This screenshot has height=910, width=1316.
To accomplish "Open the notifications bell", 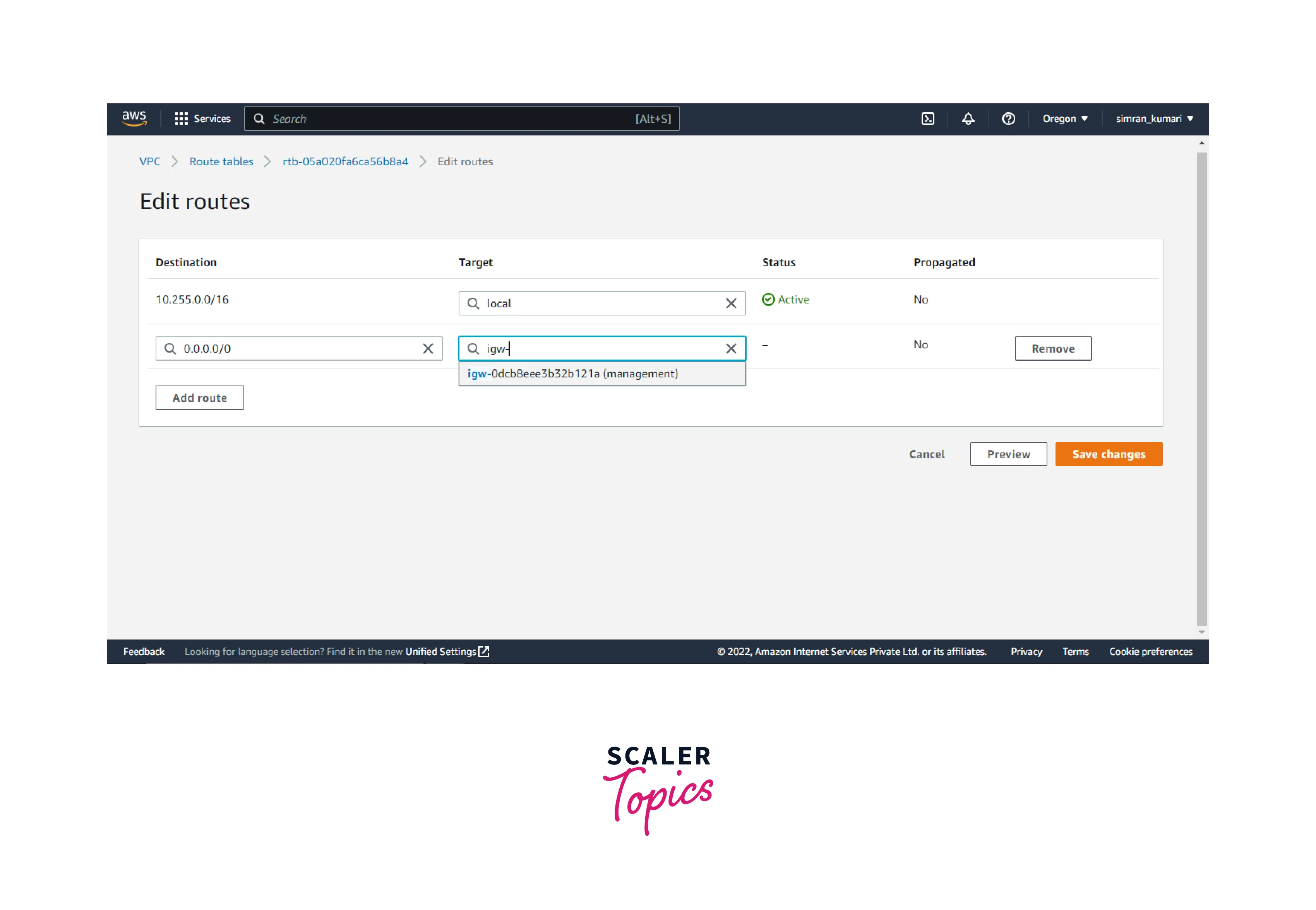I will (x=968, y=118).
